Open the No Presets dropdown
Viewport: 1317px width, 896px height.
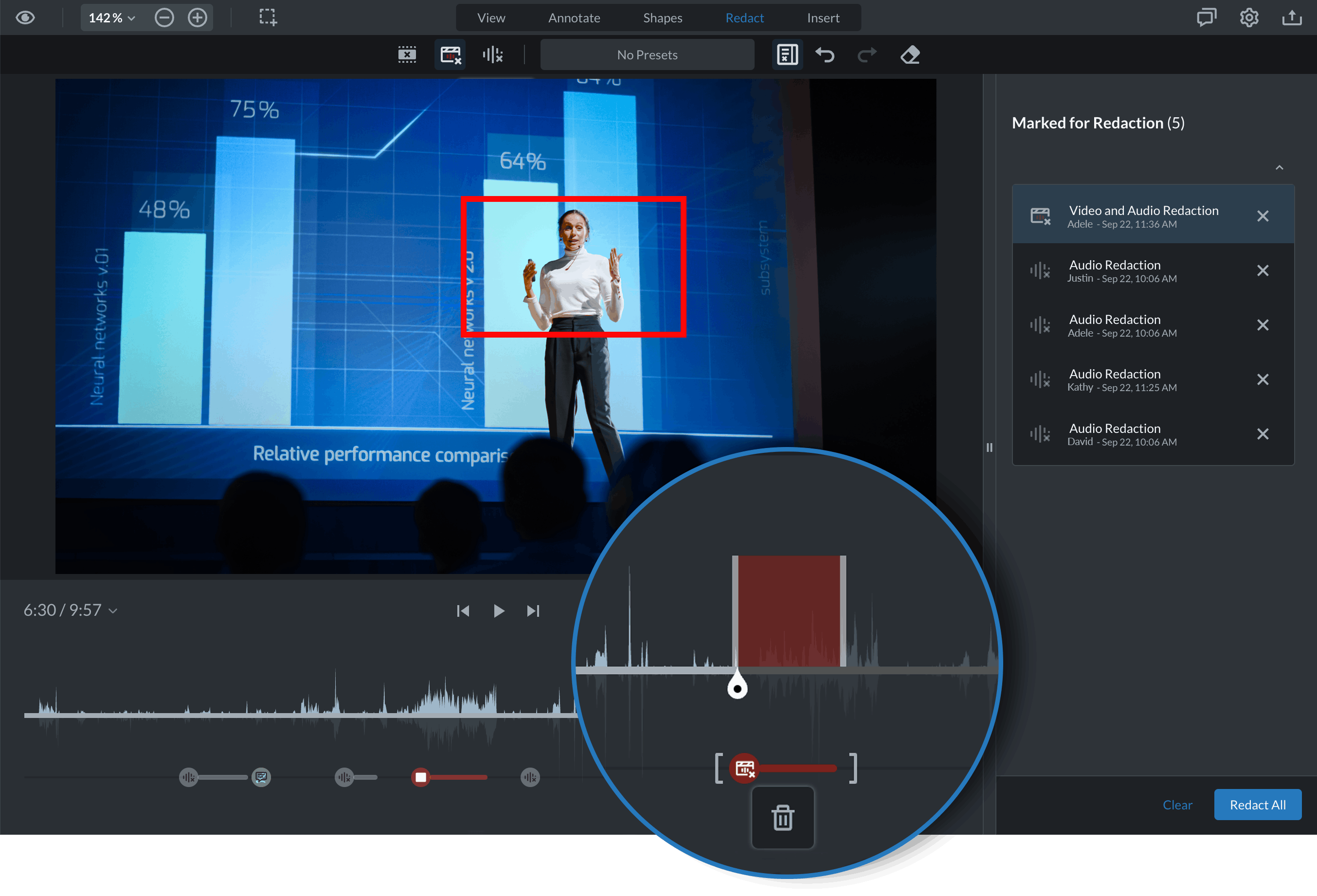point(647,55)
